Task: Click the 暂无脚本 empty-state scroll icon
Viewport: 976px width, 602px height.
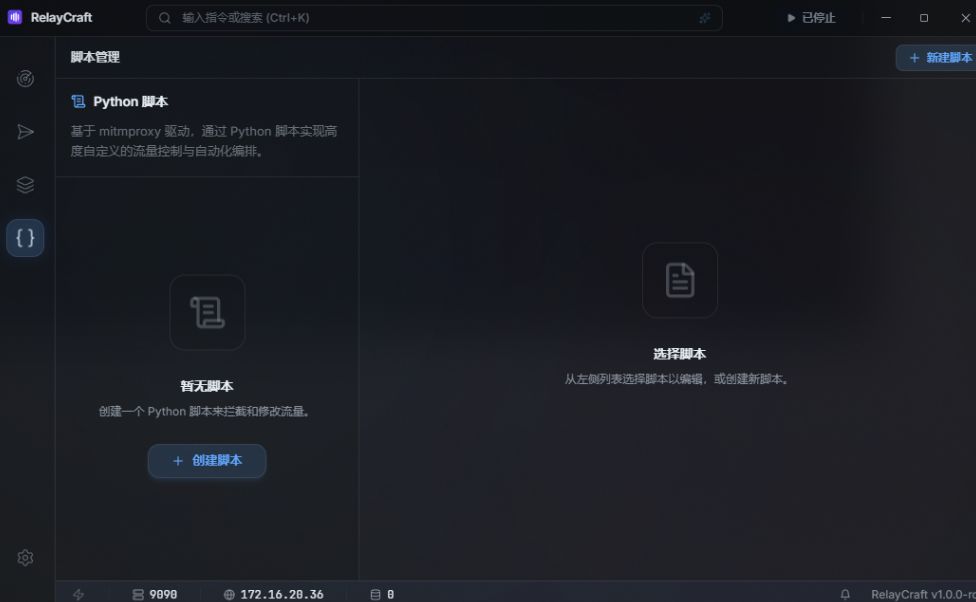Action: 207,313
